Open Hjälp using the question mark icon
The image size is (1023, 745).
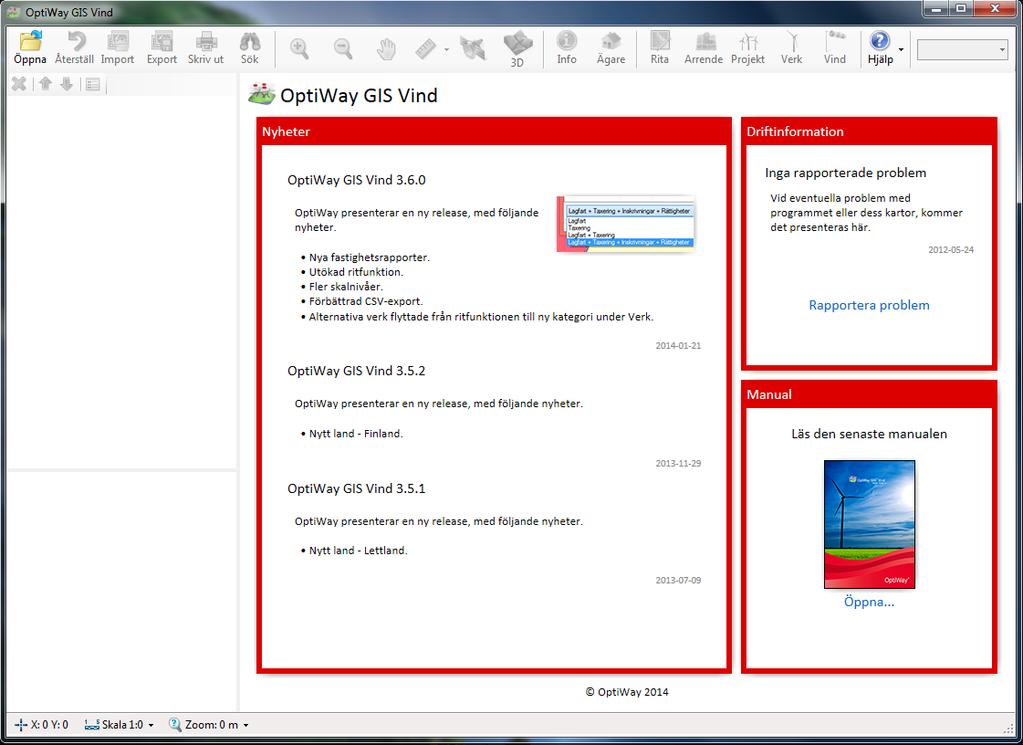[879, 41]
